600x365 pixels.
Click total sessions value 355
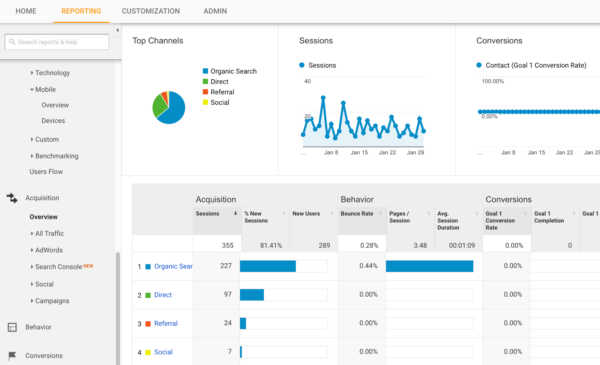coord(227,245)
